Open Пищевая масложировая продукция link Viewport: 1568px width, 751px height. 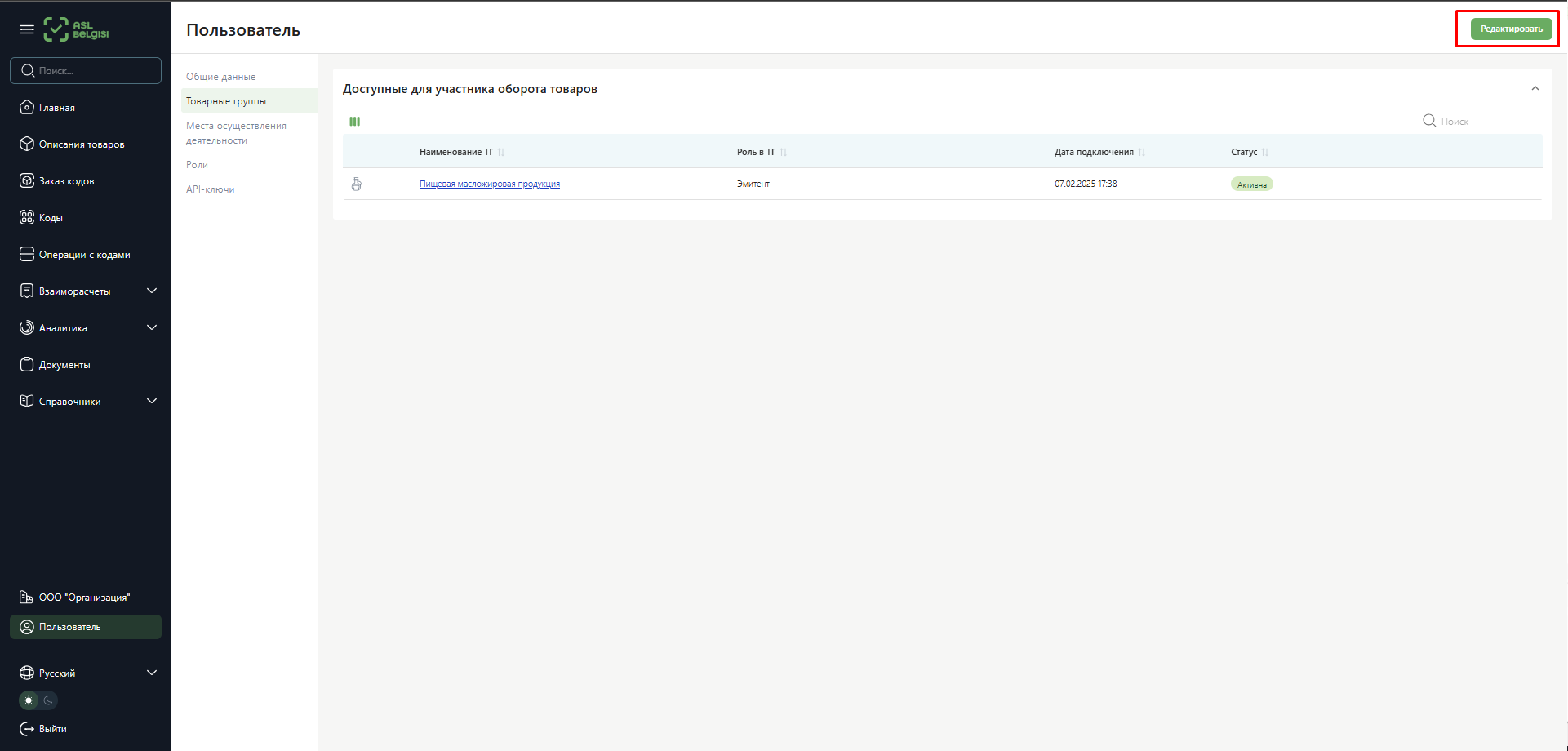[x=490, y=184]
